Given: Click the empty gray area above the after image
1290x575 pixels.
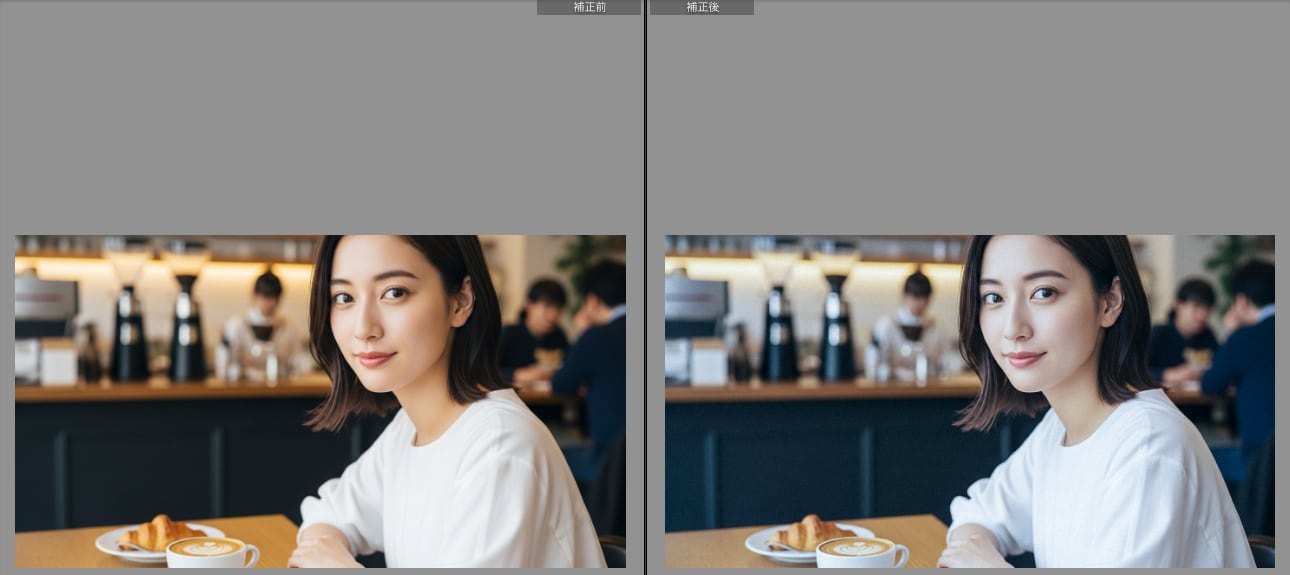Looking at the screenshot, I should pos(970,120).
